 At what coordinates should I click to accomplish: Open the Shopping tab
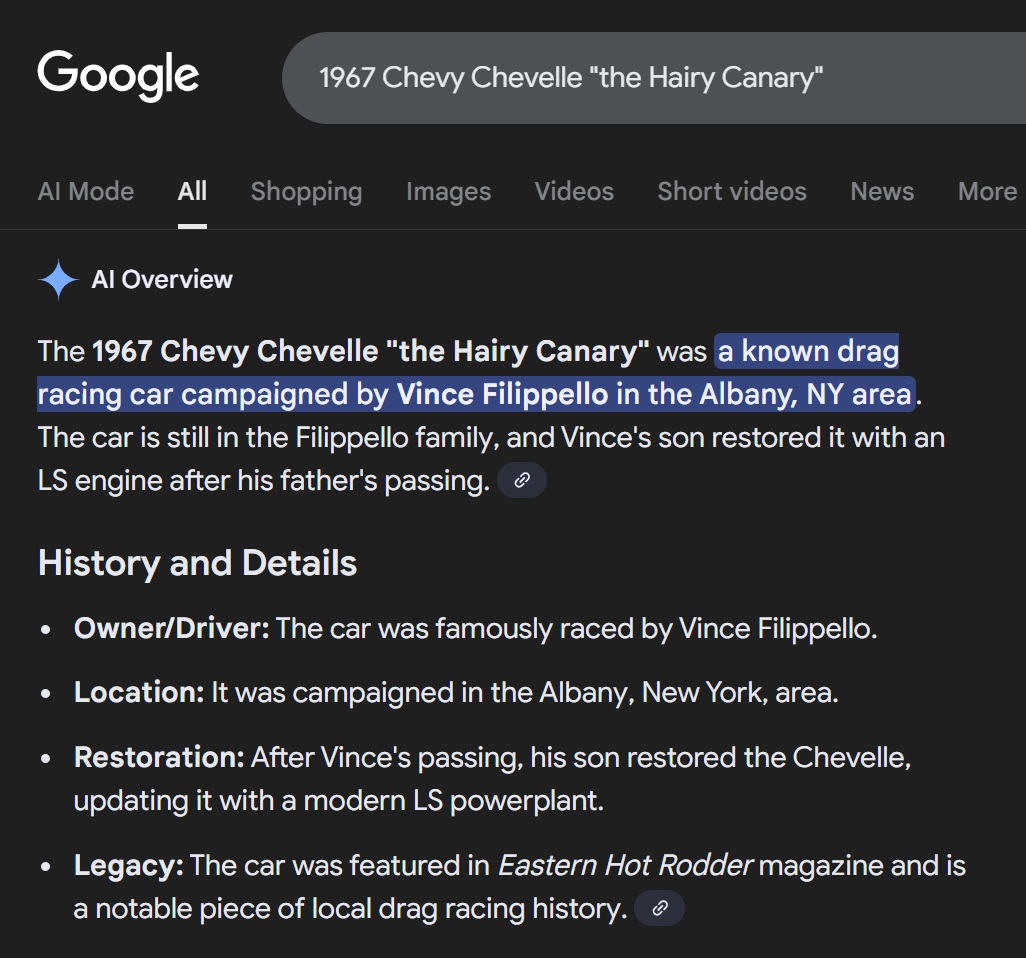(306, 192)
